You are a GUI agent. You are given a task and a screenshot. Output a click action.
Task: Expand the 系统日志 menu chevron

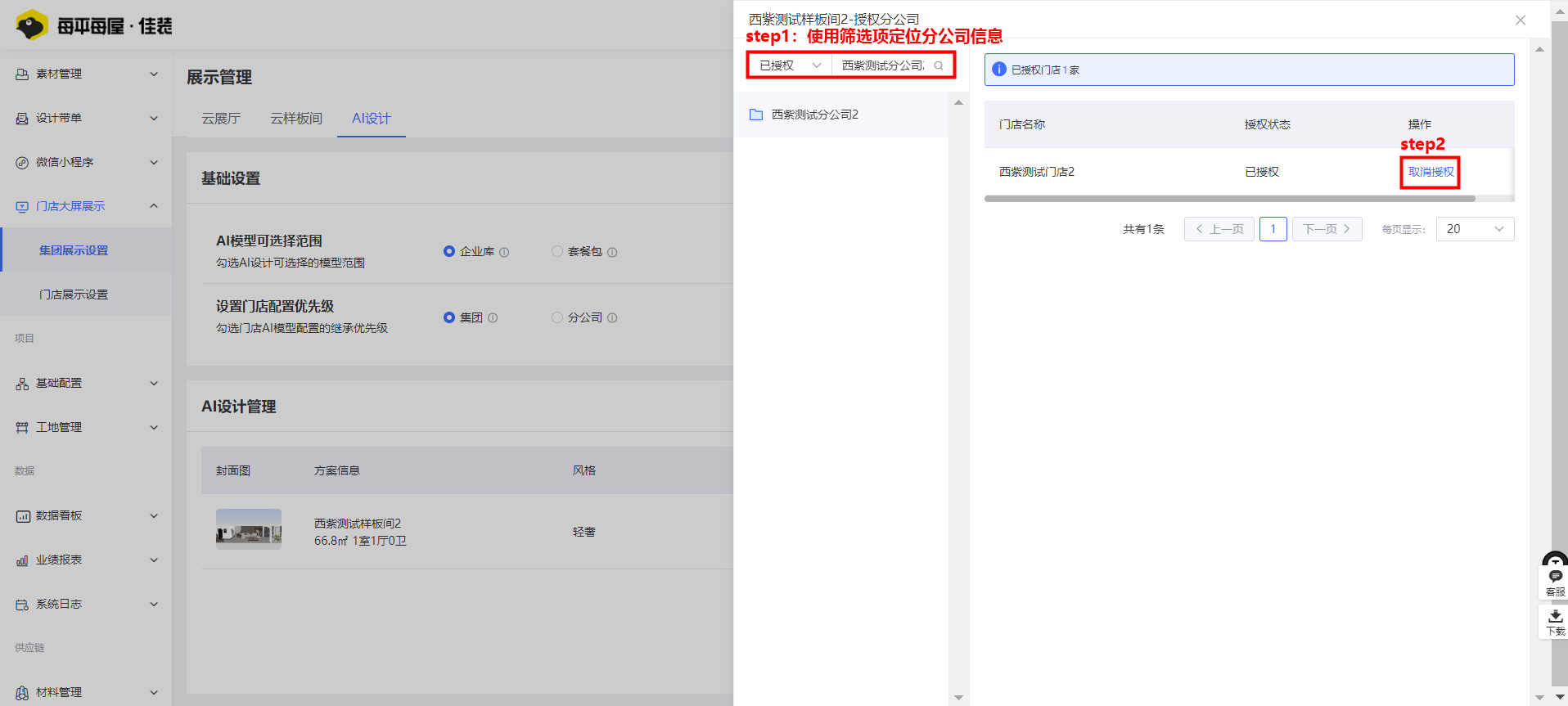coord(154,604)
